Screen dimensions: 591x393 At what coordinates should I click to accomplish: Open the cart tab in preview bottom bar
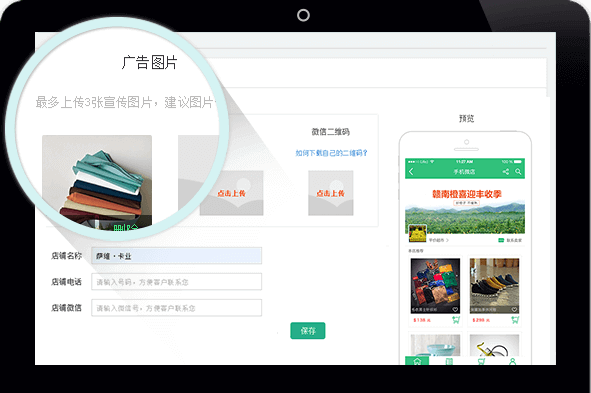coord(481,361)
